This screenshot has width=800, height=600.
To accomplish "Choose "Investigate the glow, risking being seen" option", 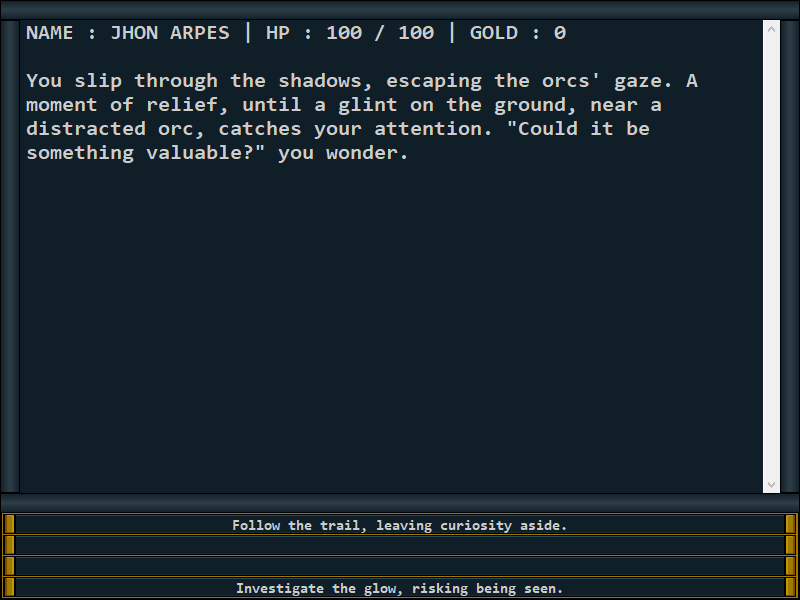I will (x=399, y=588).
